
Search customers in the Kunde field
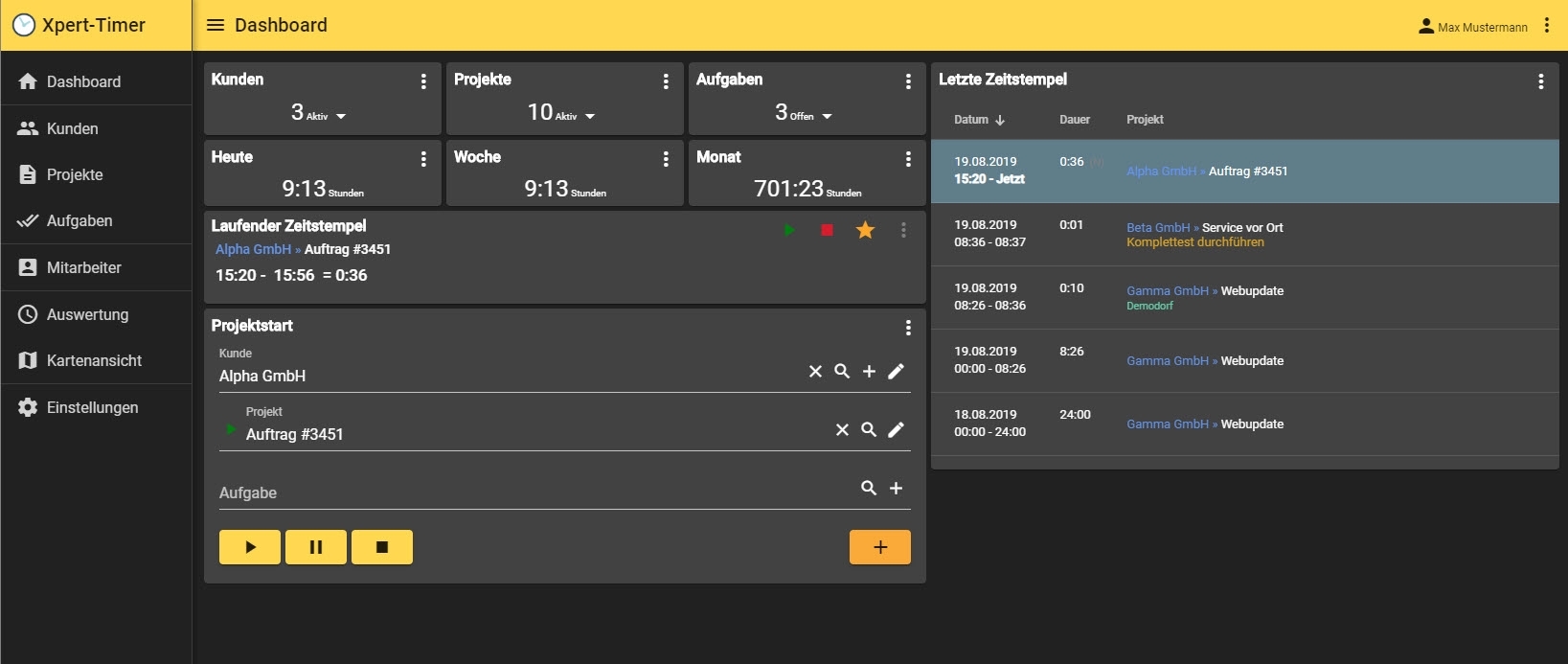(842, 371)
